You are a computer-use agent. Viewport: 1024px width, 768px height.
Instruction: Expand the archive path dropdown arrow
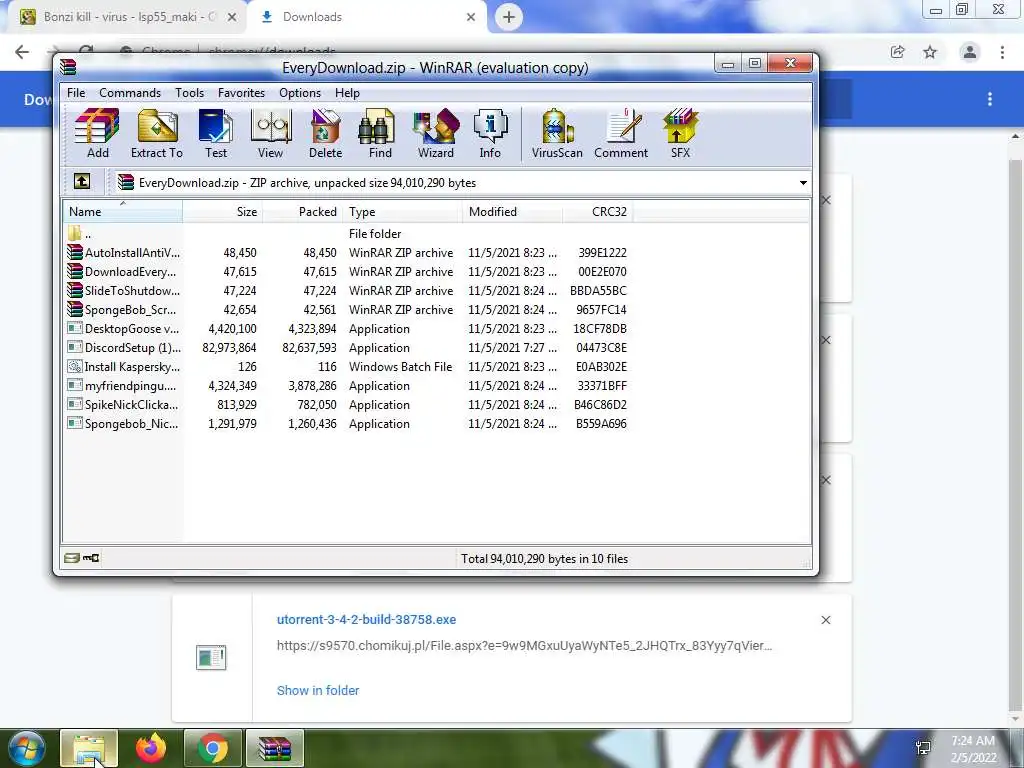point(803,183)
